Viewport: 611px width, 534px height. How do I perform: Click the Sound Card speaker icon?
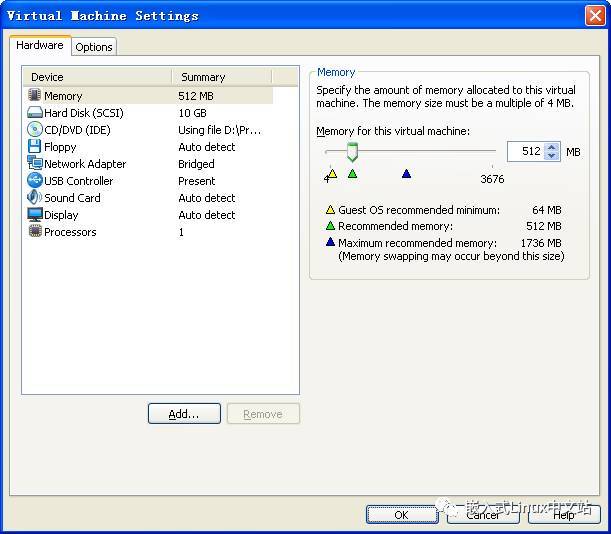(x=34, y=197)
